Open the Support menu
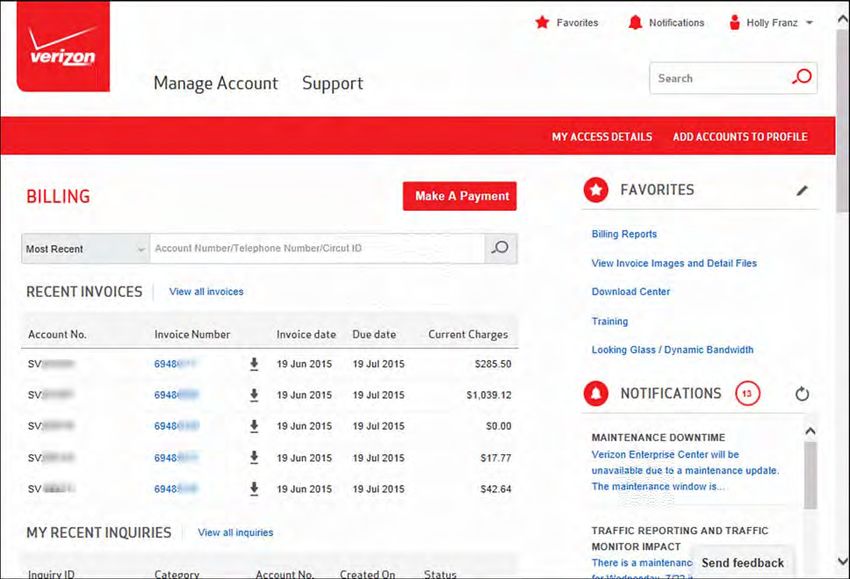Image resolution: width=850 pixels, height=579 pixels. (x=332, y=83)
